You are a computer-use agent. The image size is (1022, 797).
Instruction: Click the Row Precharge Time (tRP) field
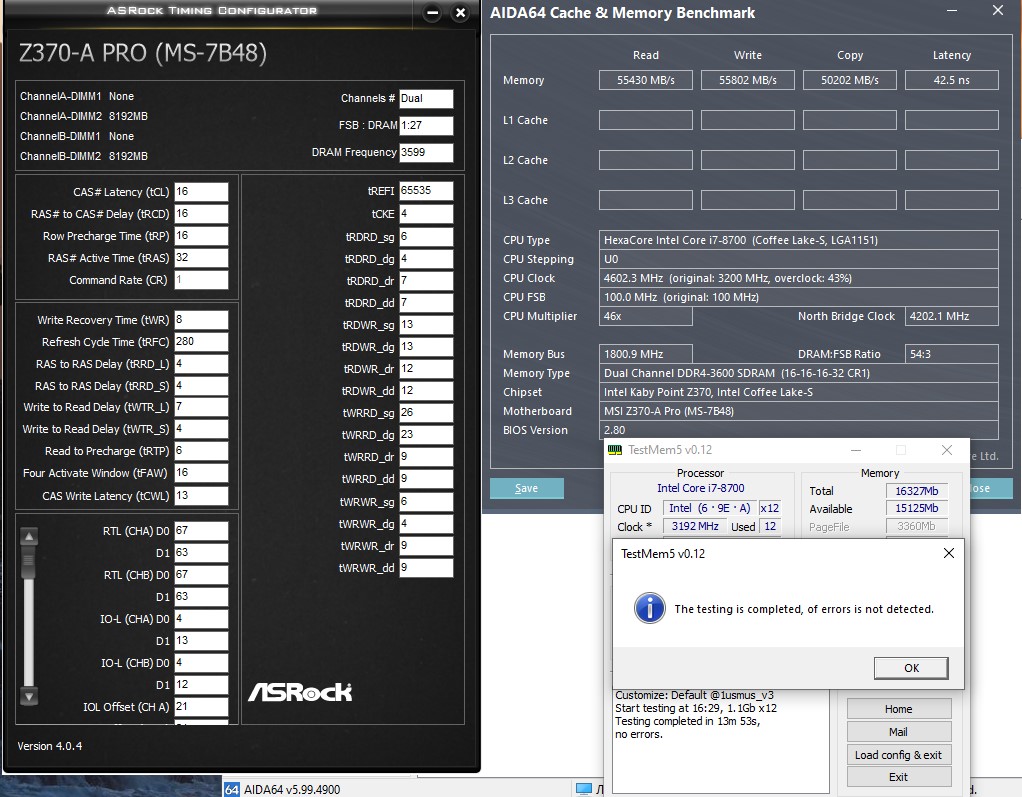point(201,236)
